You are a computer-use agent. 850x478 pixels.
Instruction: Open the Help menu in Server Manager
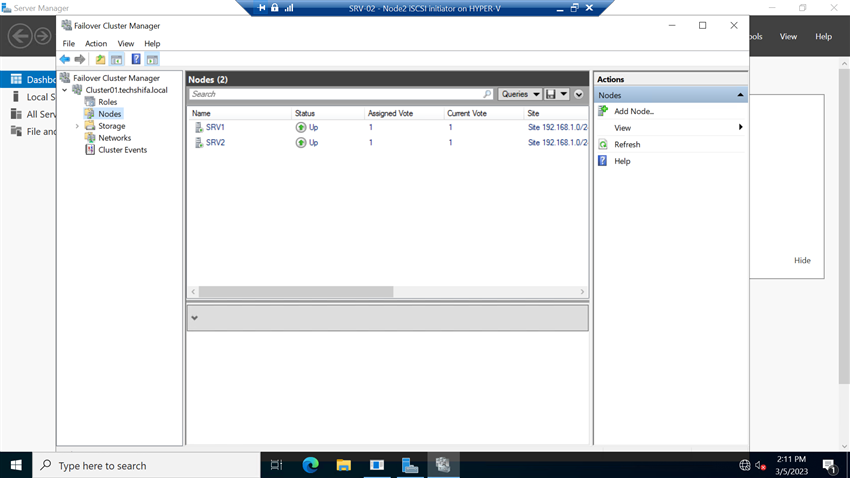point(823,36)
